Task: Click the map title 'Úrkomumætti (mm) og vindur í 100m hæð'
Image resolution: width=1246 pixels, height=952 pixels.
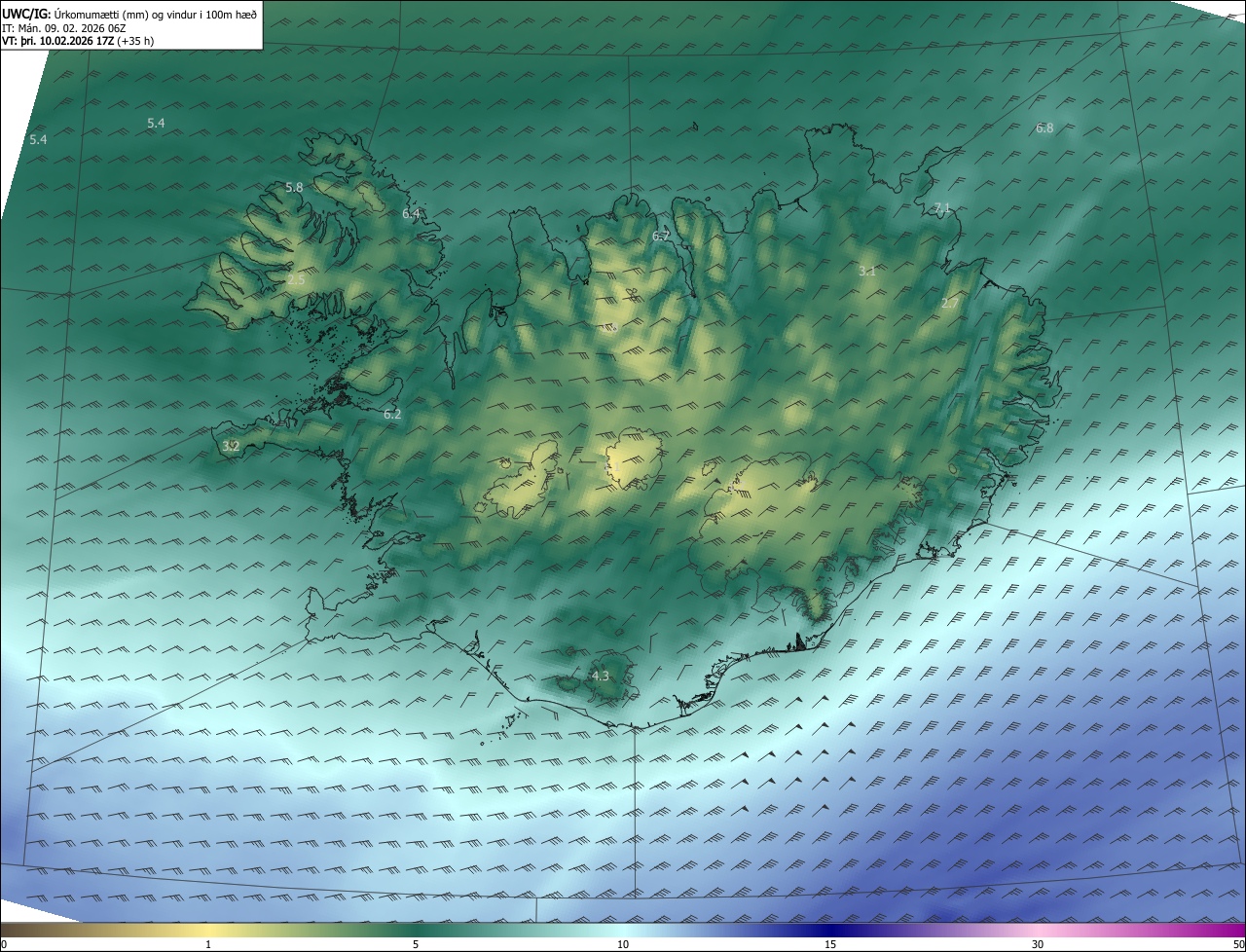Action: (x=156, y=14)
